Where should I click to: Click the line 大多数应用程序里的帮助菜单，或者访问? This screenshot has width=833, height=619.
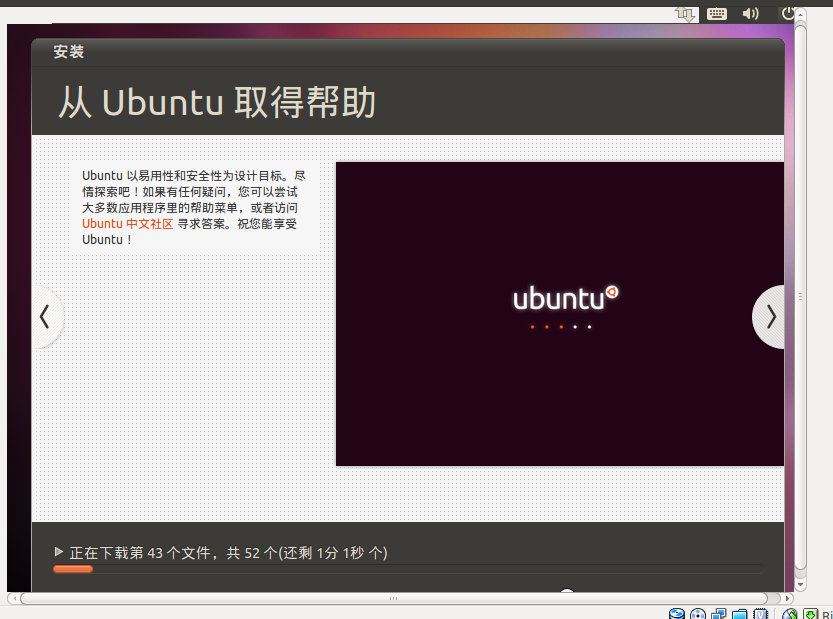point(190,208)
